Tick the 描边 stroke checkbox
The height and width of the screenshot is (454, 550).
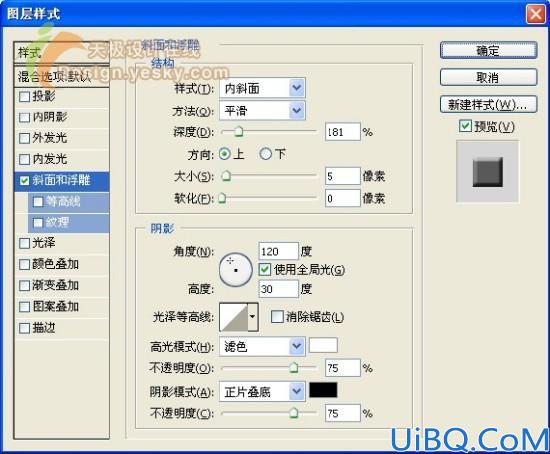(24, 328)
